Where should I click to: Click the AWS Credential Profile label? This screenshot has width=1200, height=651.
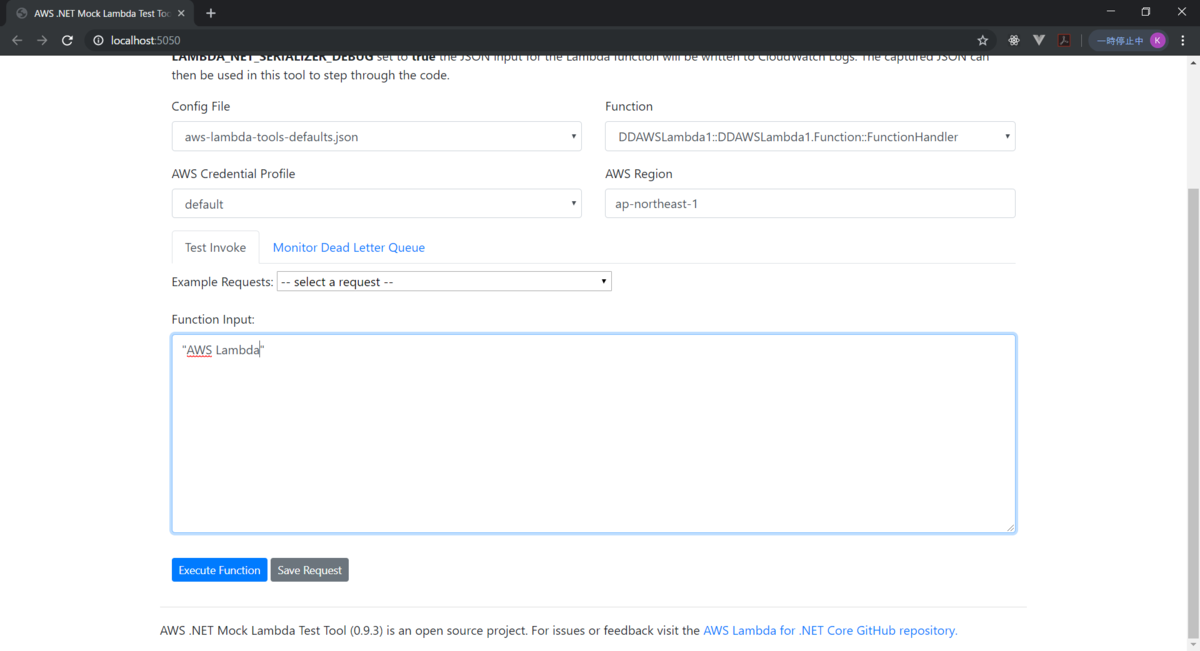[233, 174]
